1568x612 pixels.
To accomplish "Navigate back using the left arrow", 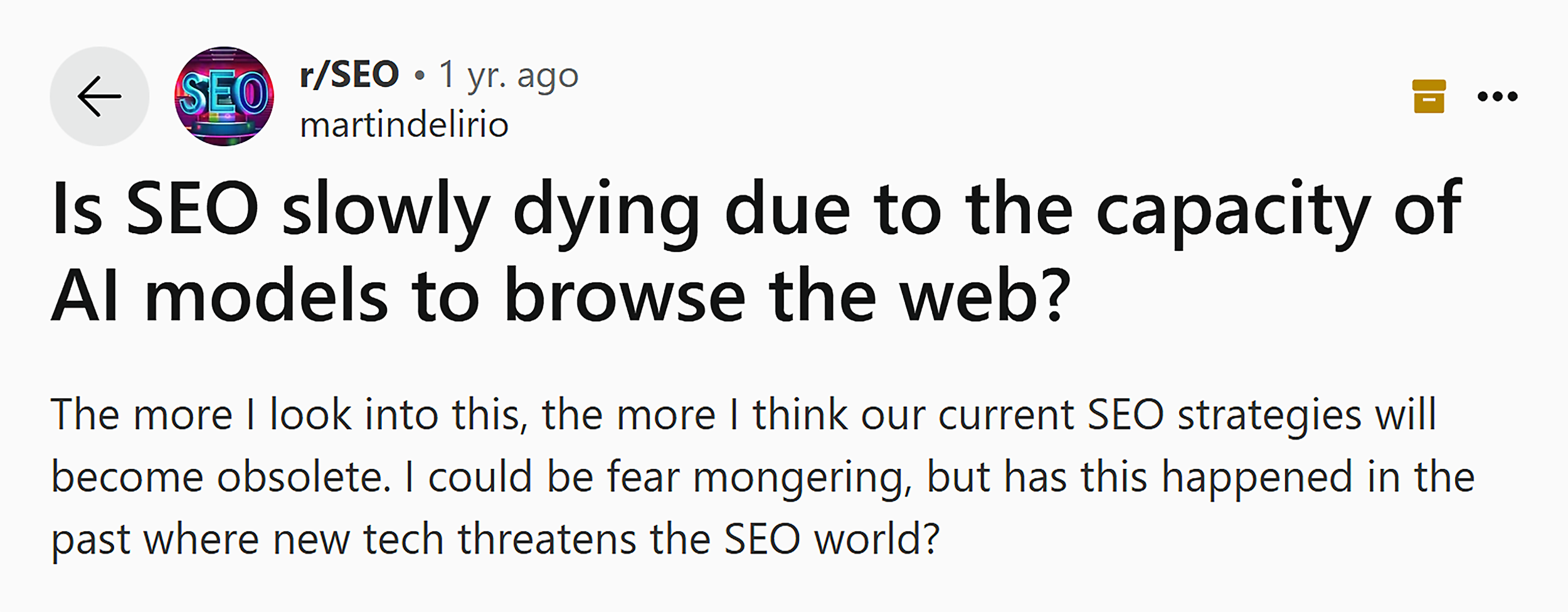I will click(x=100, y=95).
